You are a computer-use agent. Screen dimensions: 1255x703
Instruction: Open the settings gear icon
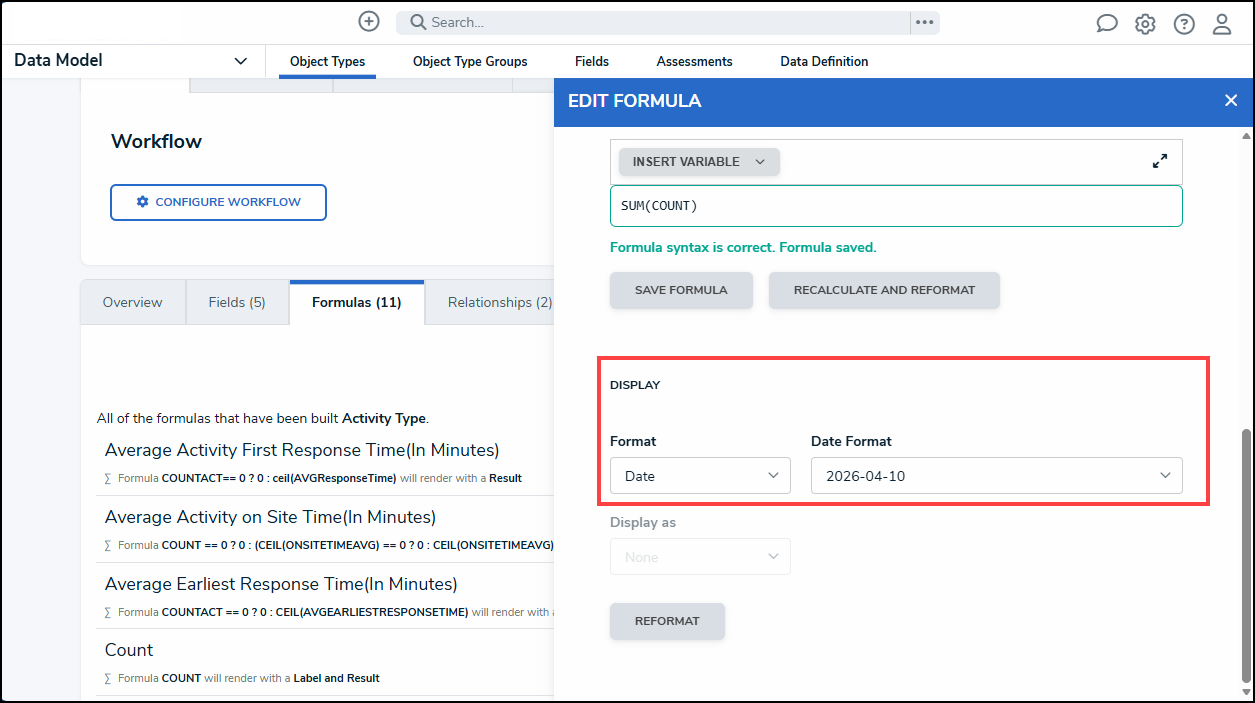pyautogui.click(x=1145, y=24)
